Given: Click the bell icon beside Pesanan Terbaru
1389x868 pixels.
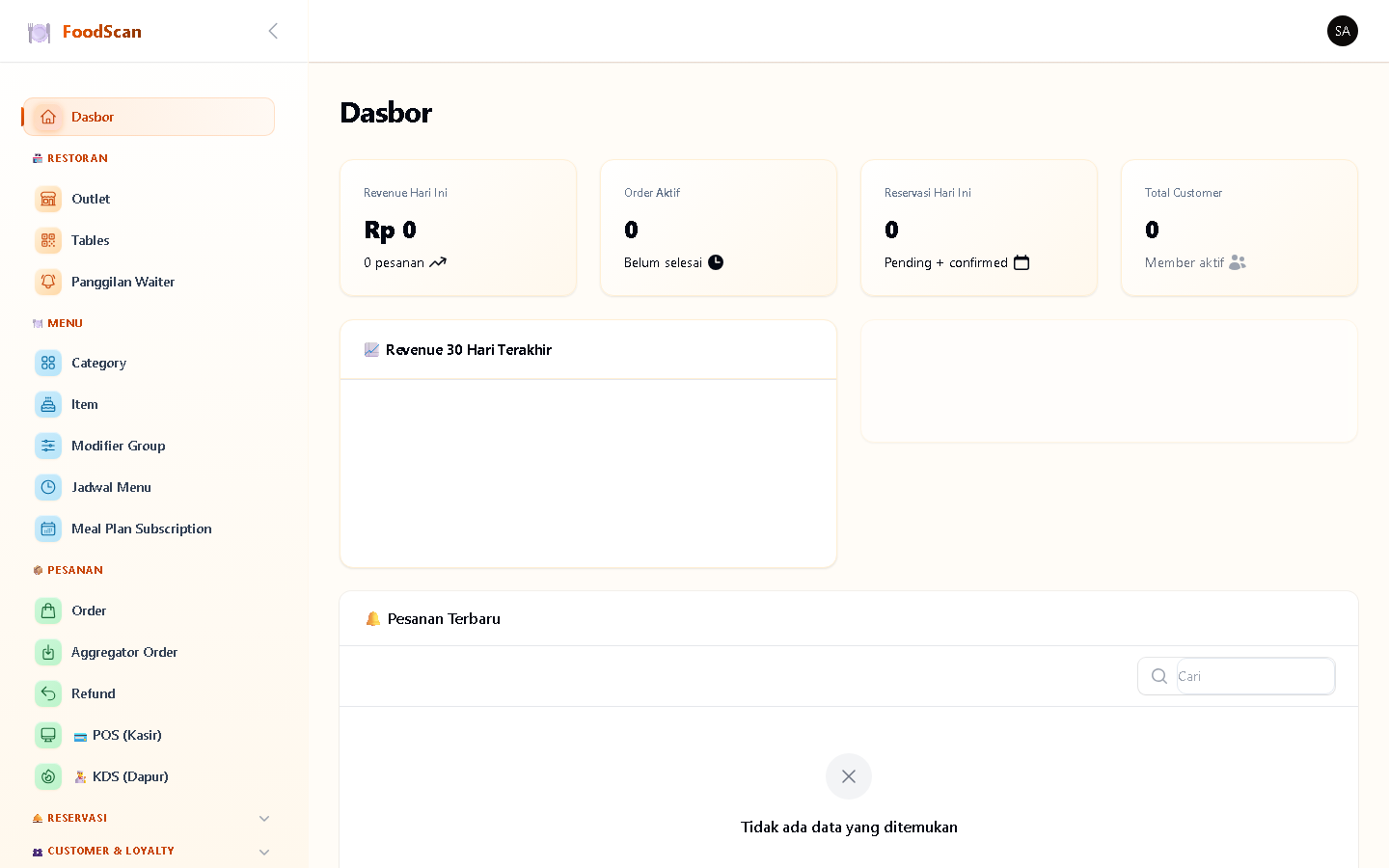Looking at the screenshot, I should tap(373, 618).
